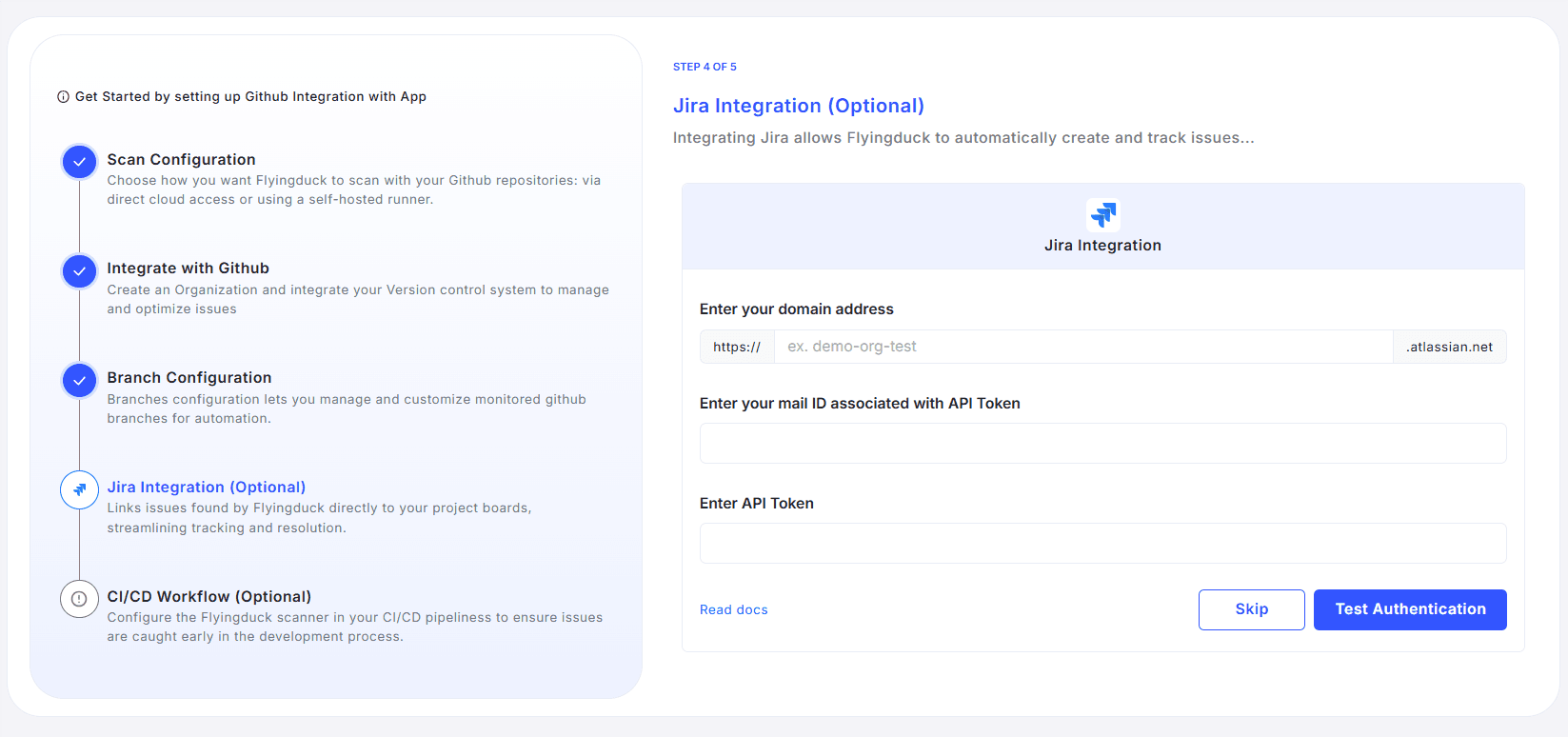
Task: Click the API Token input field
Action: tap(1102, 544)
